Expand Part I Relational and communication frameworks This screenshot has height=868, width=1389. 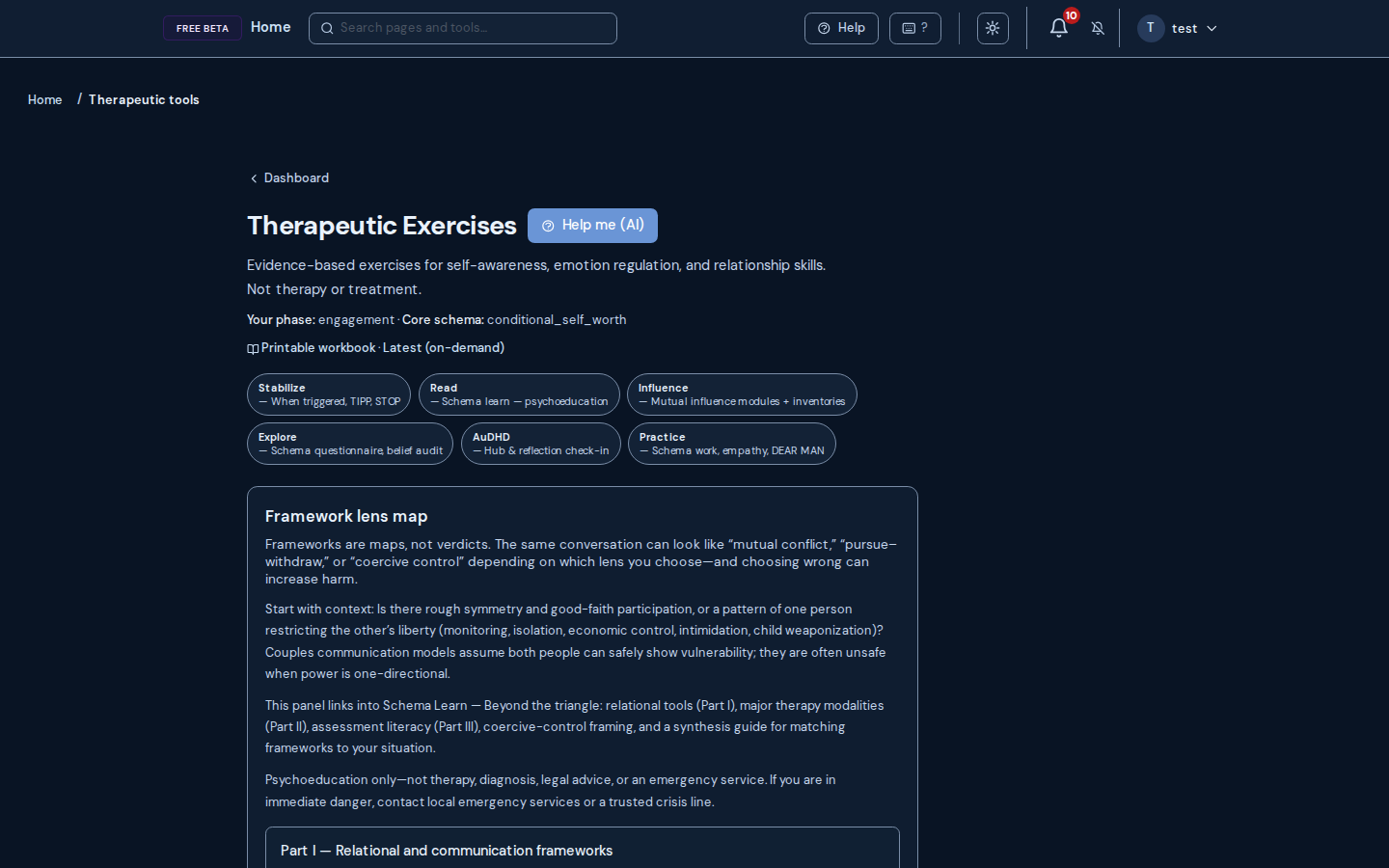click(583, 850)
